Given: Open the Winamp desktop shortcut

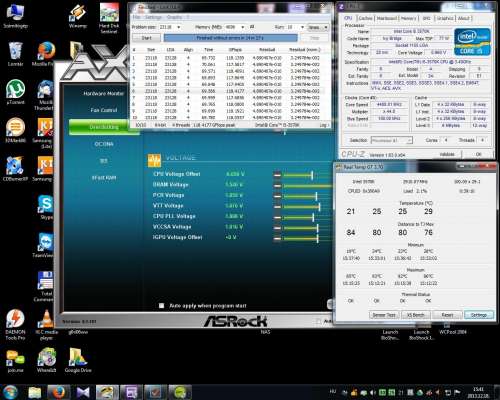Looking at the screenshot, I should click(77, 16).
